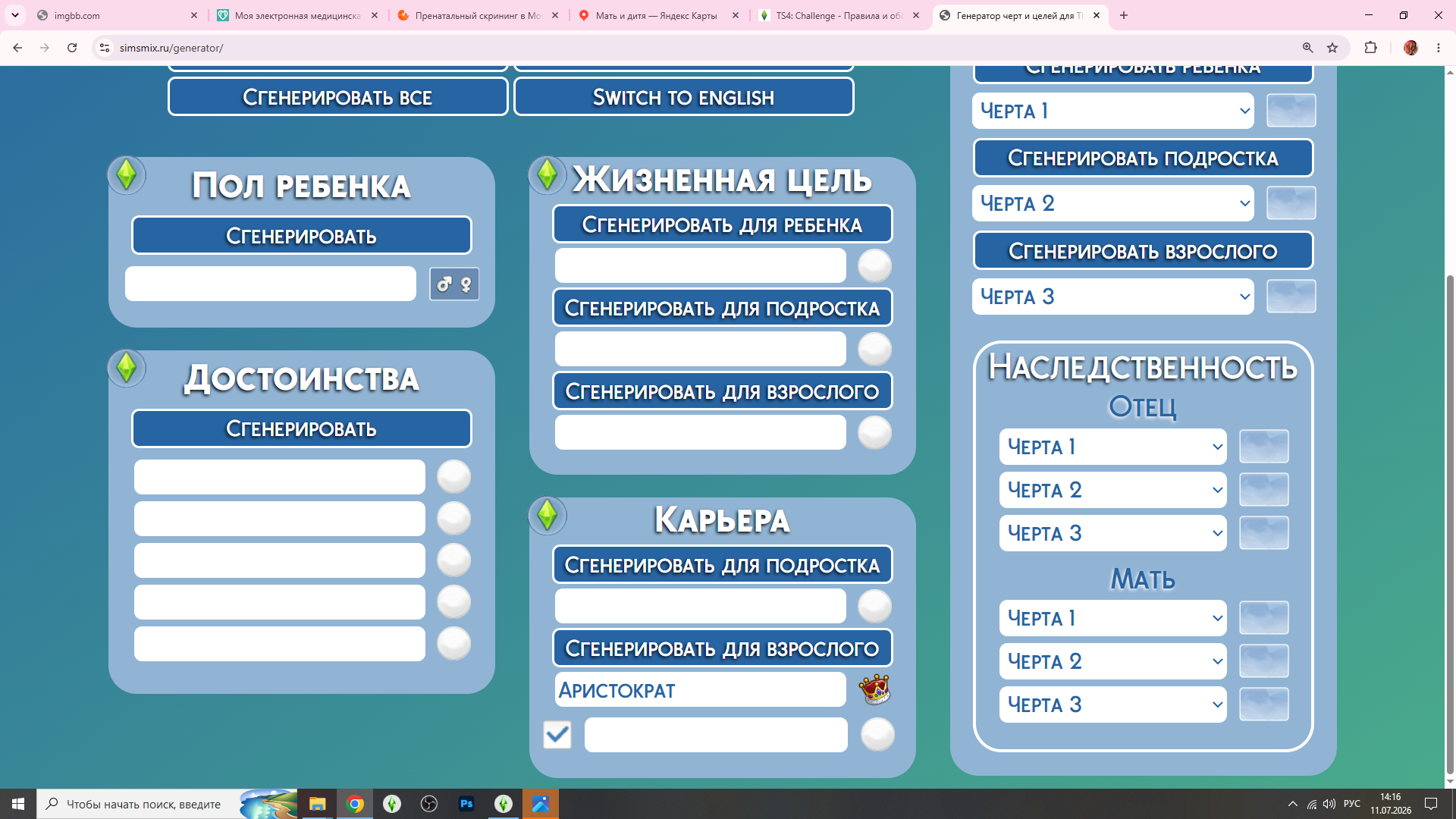Screen dimensions: 1456x819
Task: Click the plumbob icon beside Достоинства
Action: click(x=127, y=368)
